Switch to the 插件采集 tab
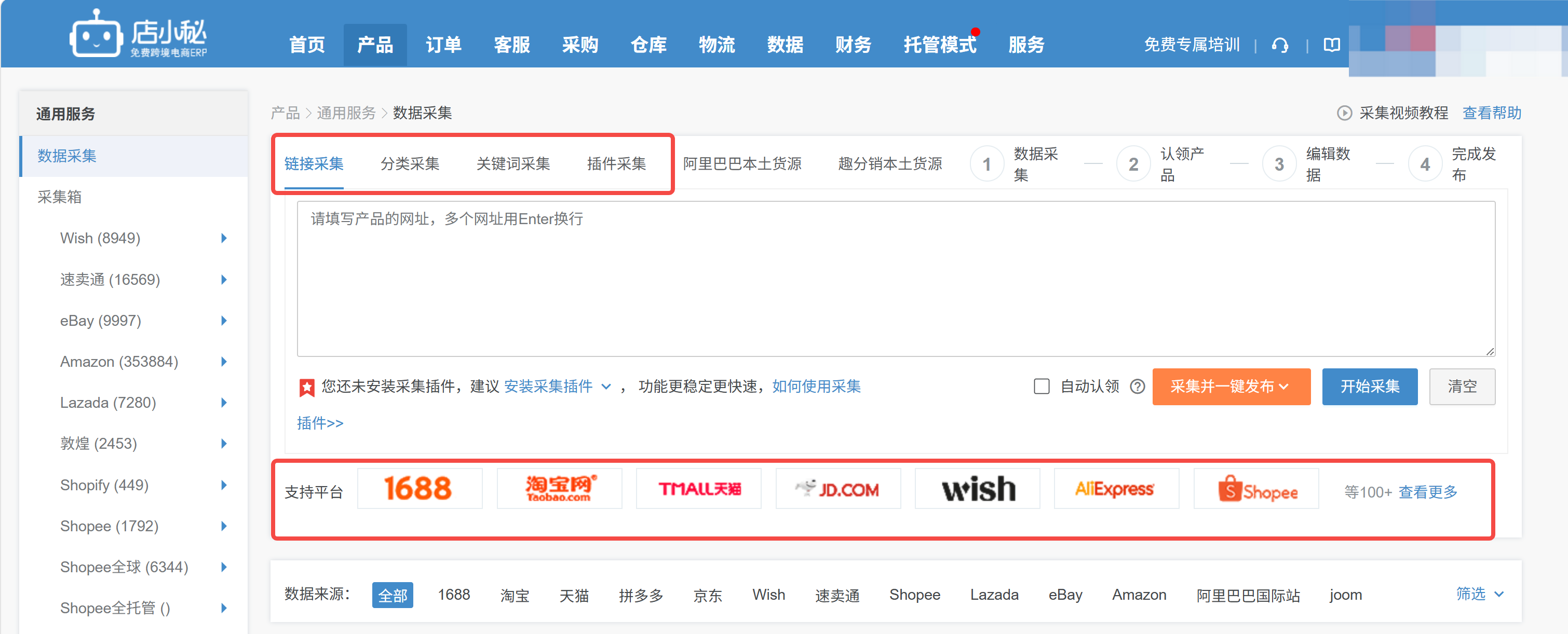The image size is (1568, 634). [616, 163]
